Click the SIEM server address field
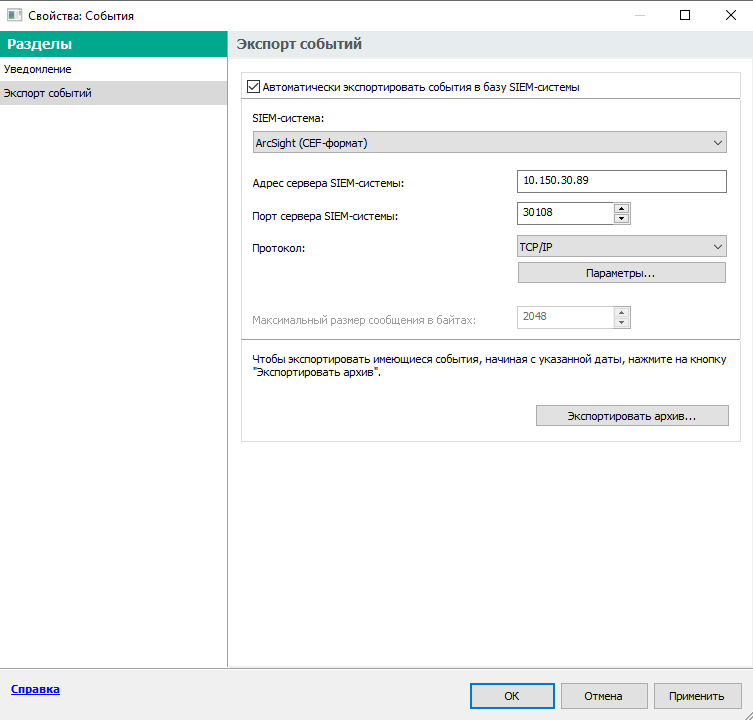 (621, 181)
